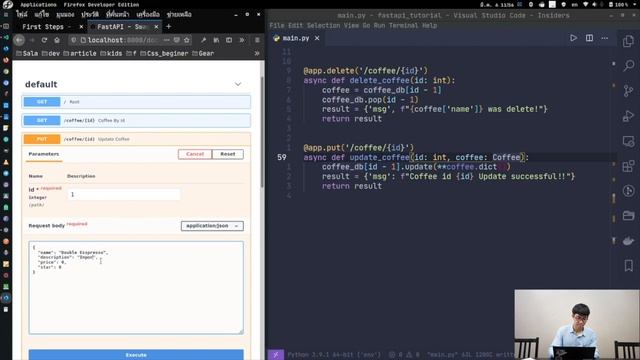
Task: Open Firefox library icon
Action: [x=216, y=40]
